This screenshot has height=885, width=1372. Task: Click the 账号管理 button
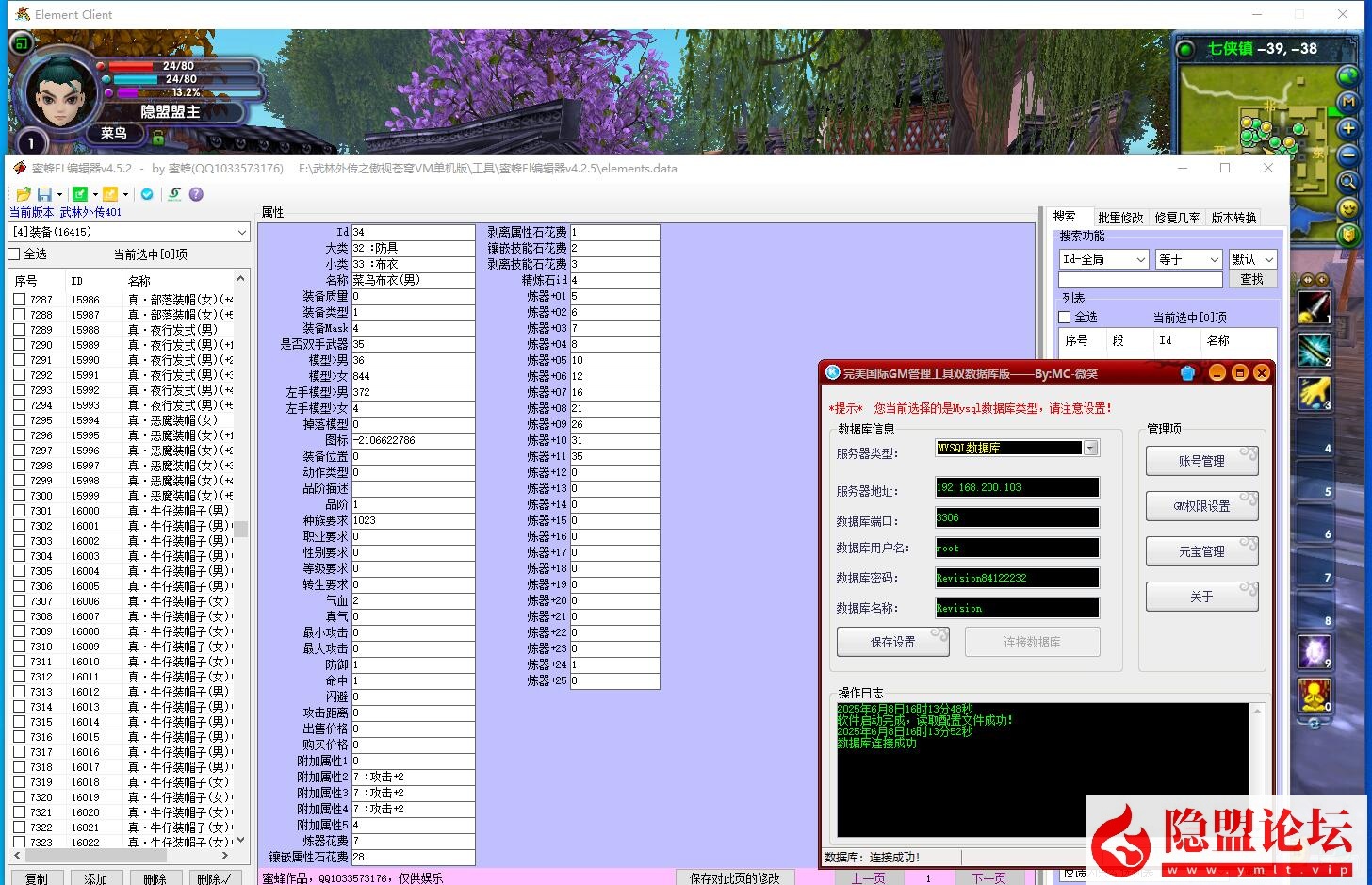(x=1201, y=461)
